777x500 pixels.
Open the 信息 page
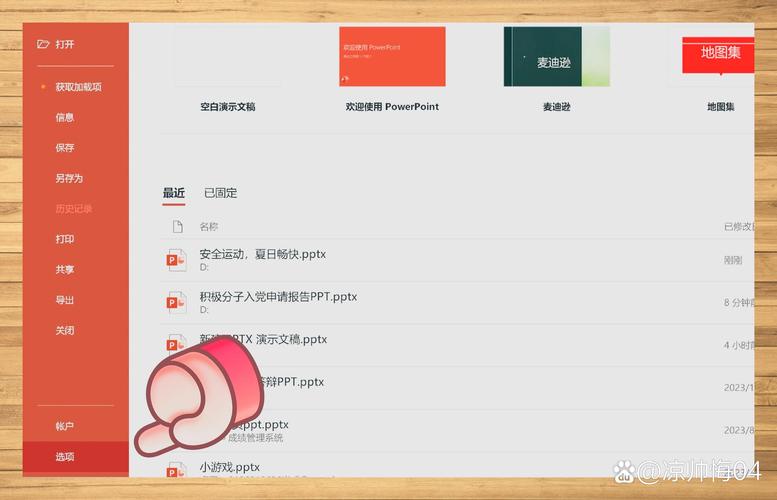[64, 117]
